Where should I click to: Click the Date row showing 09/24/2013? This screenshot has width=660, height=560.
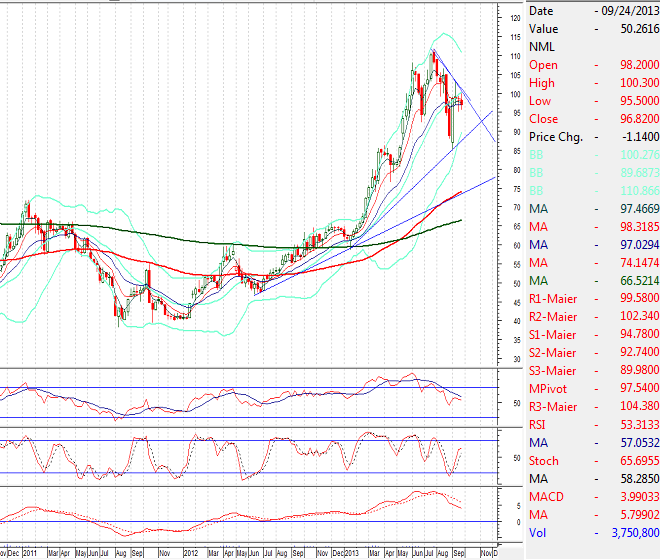pyautogui.click(x=593, y=10)
